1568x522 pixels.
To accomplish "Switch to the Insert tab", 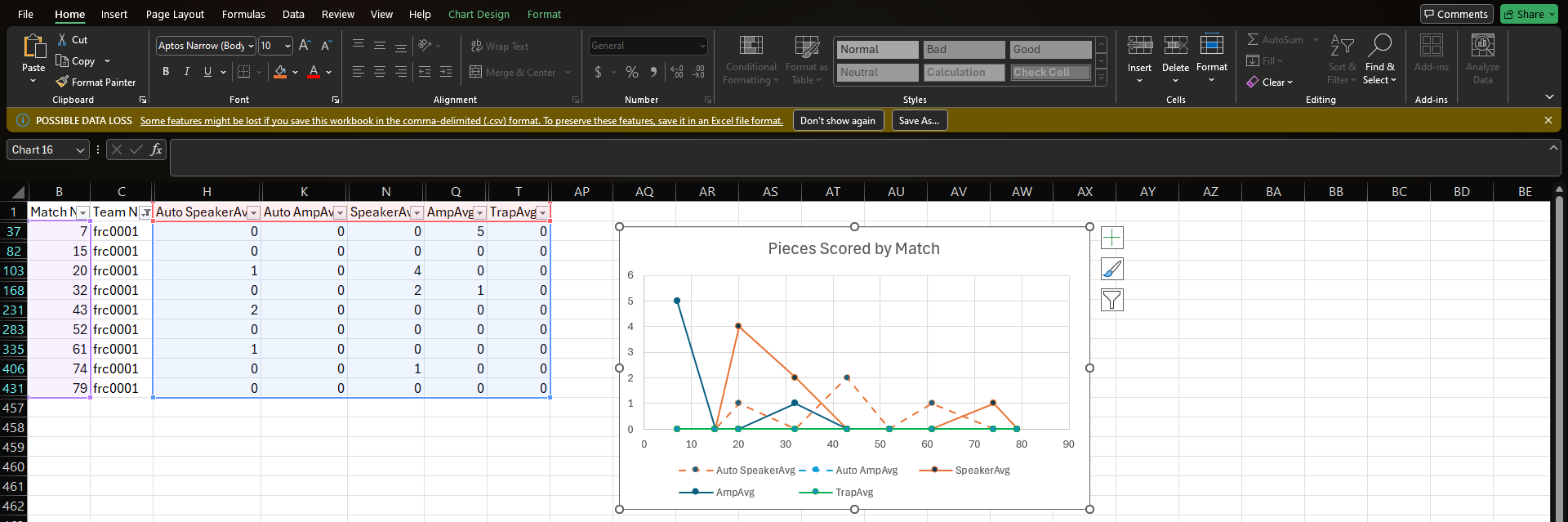I will coord(114,14).
